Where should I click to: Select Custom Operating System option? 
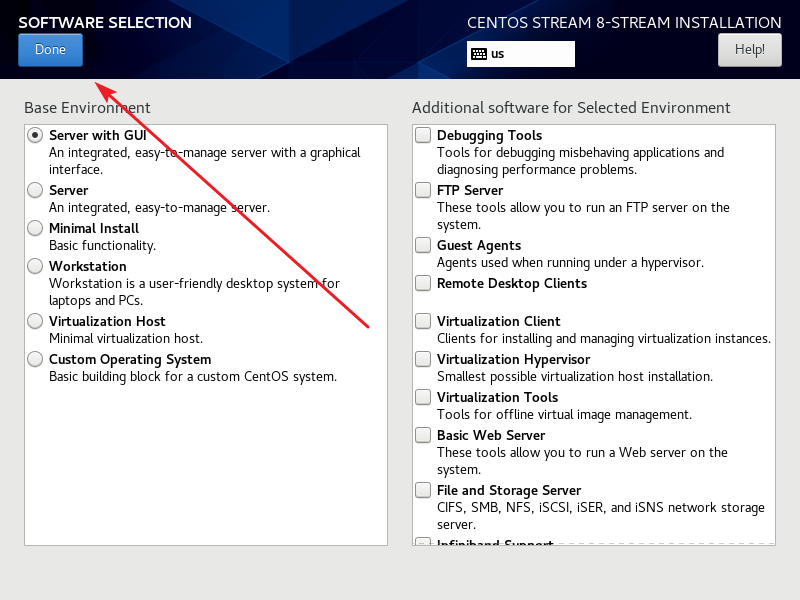coord(35,359)
